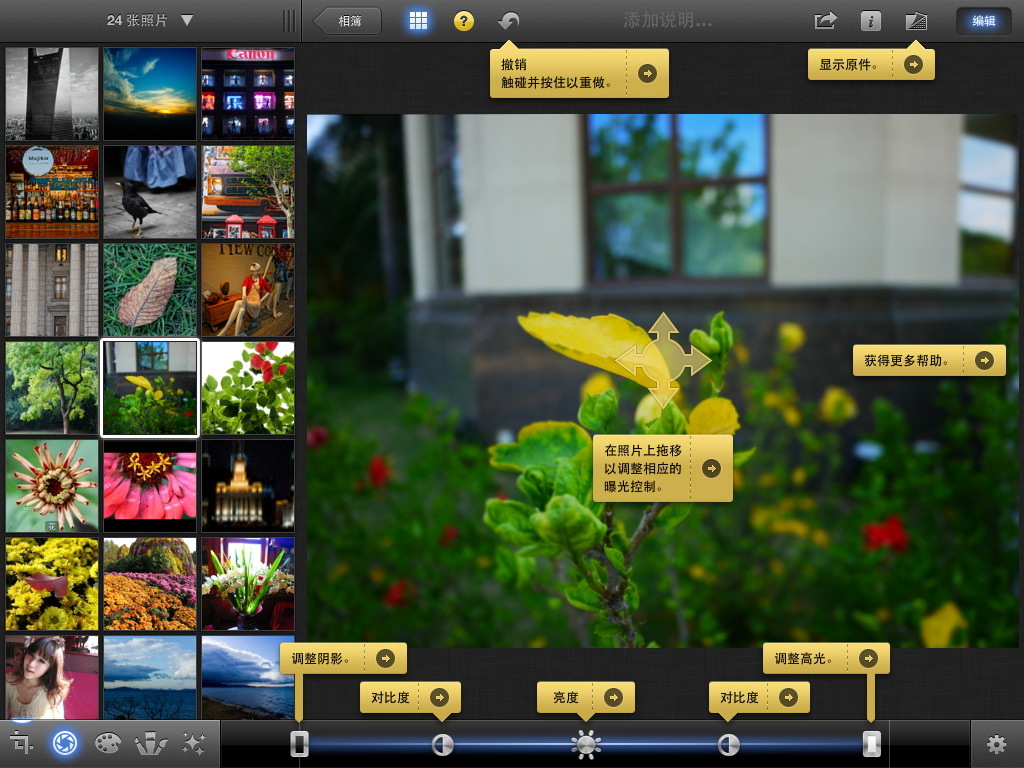Toggle the 编辑 edit mode
This screenshot has height=768, width=1024.
984,19
